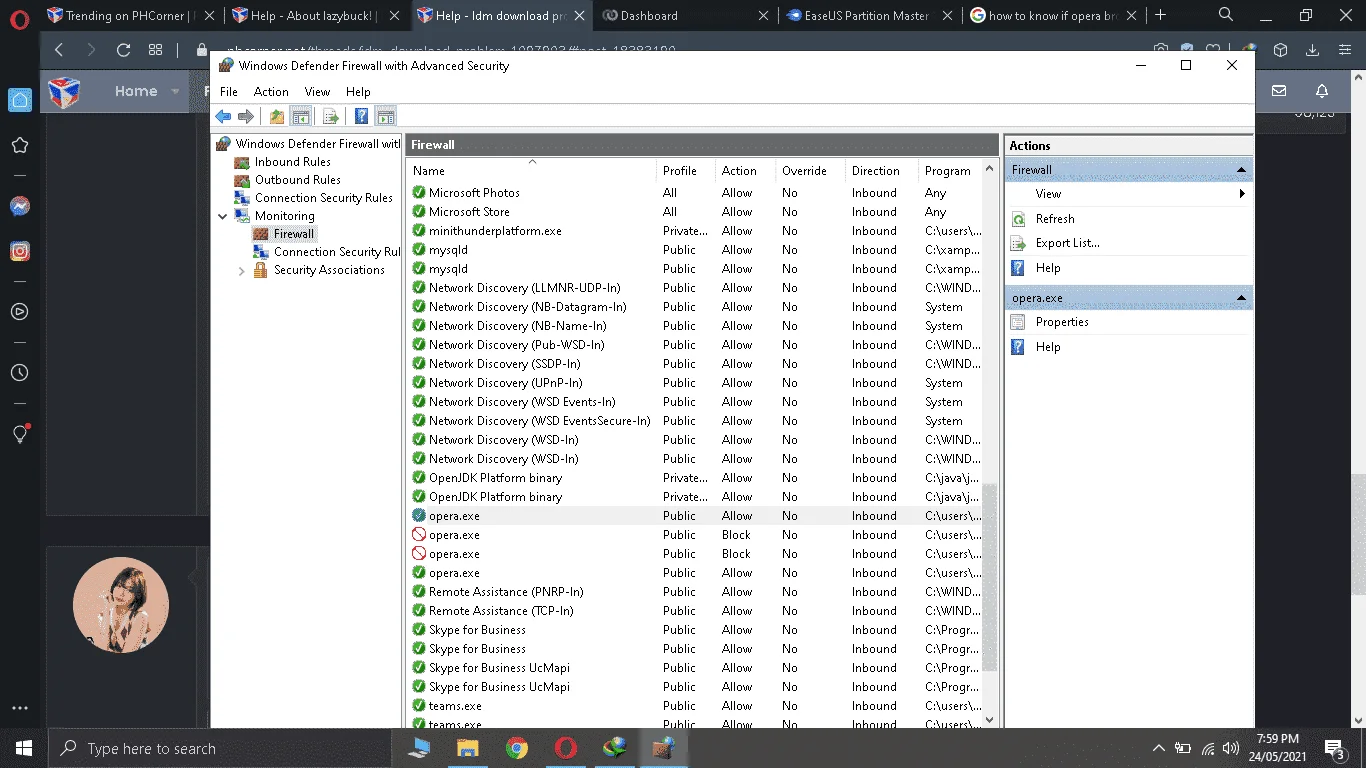Image resolution: width=1366 pixels, height=768 pixels.
Task: Click the grey Forward arrow in firewall toolbar
Action: [x=246, y=117]
